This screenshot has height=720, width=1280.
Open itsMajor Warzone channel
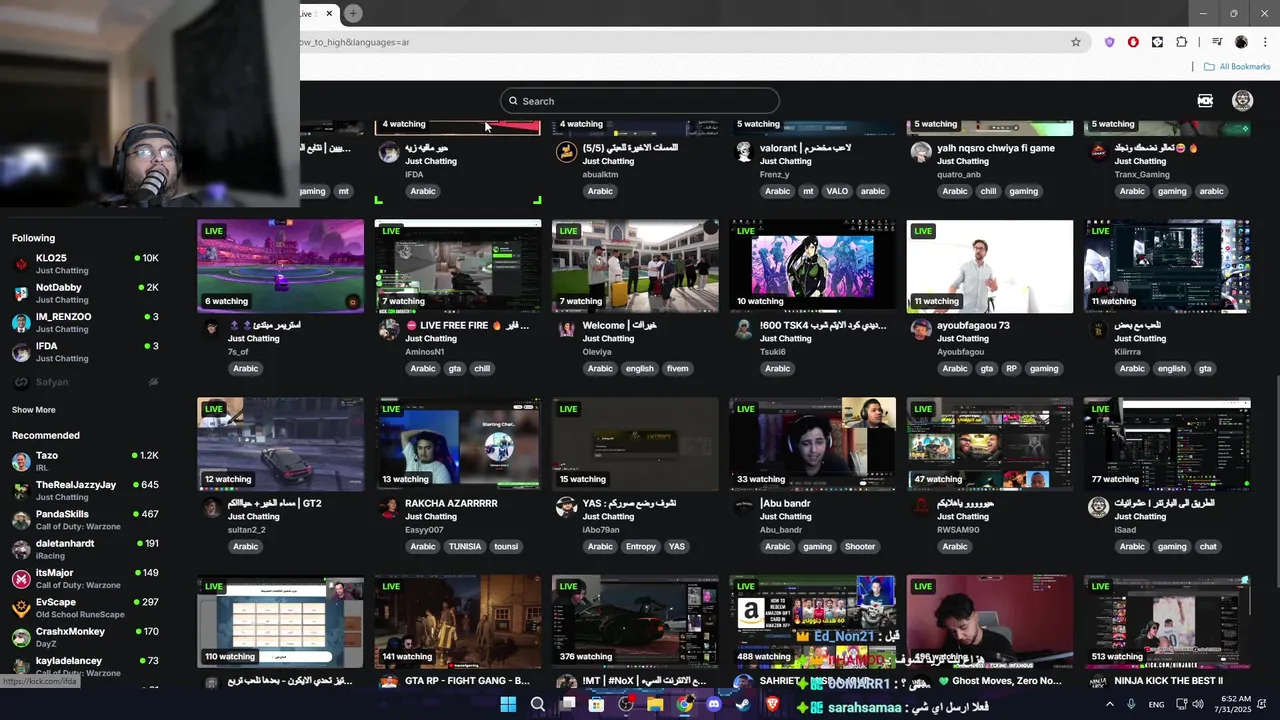coord(85,578)
